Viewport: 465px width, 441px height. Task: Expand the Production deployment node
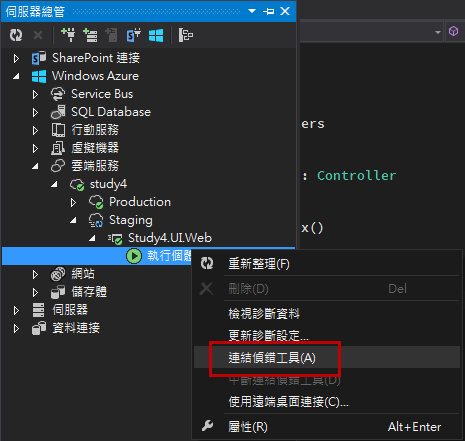(x=73, y=202)
